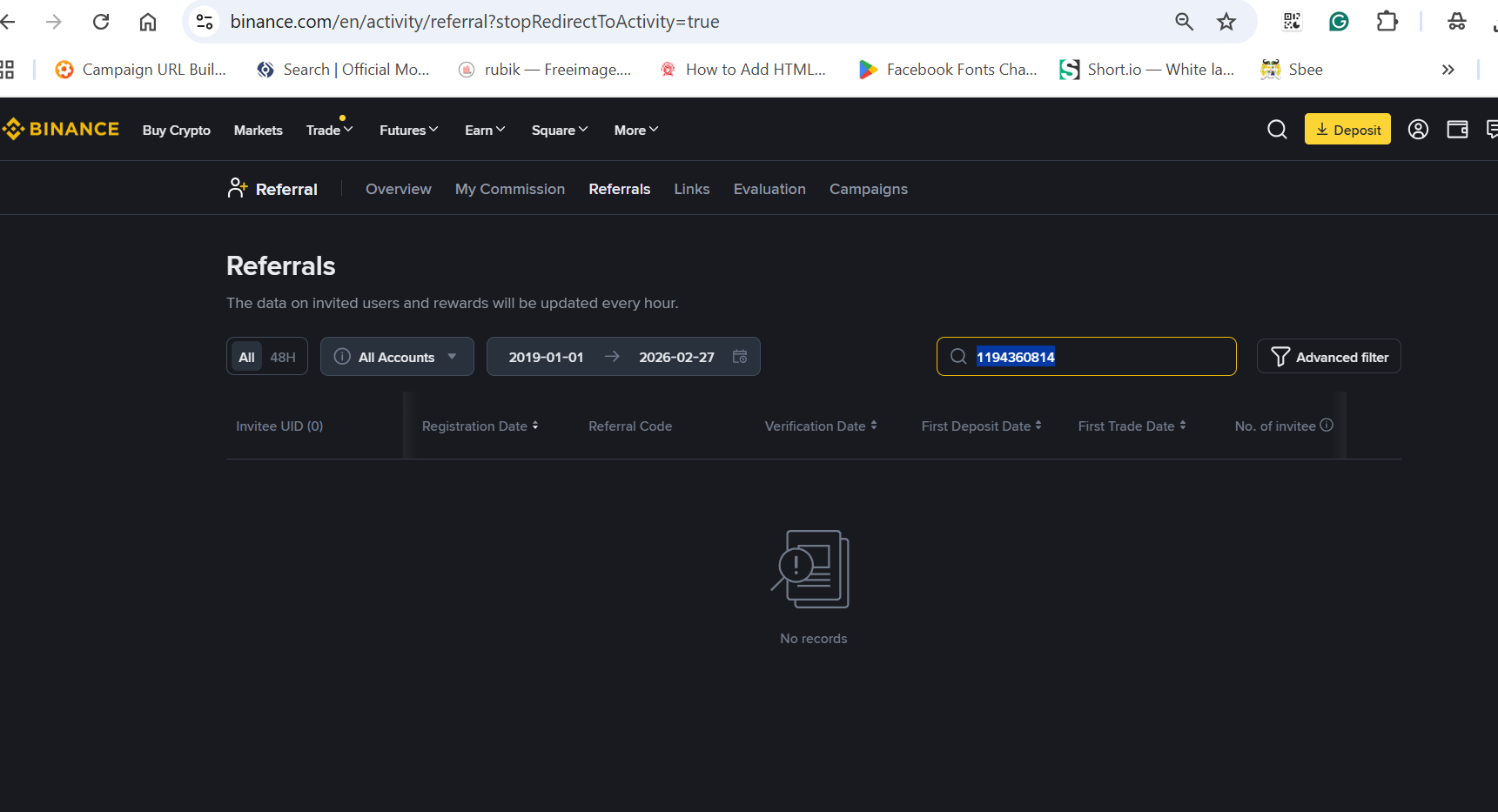The image size is (1498, 812).
Task: Click info icon beside All Accounts
Action: pos(342,357)
